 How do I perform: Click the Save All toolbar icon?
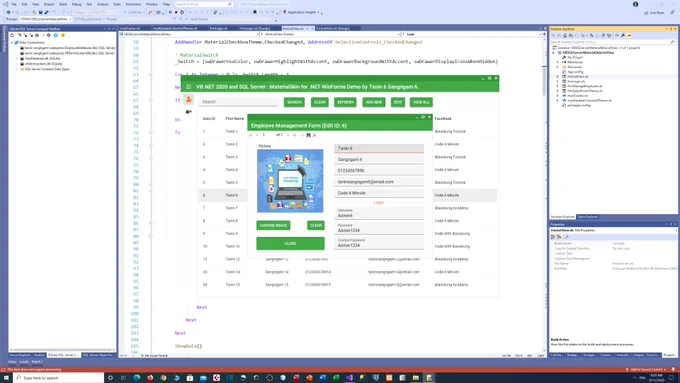[46, 12]
